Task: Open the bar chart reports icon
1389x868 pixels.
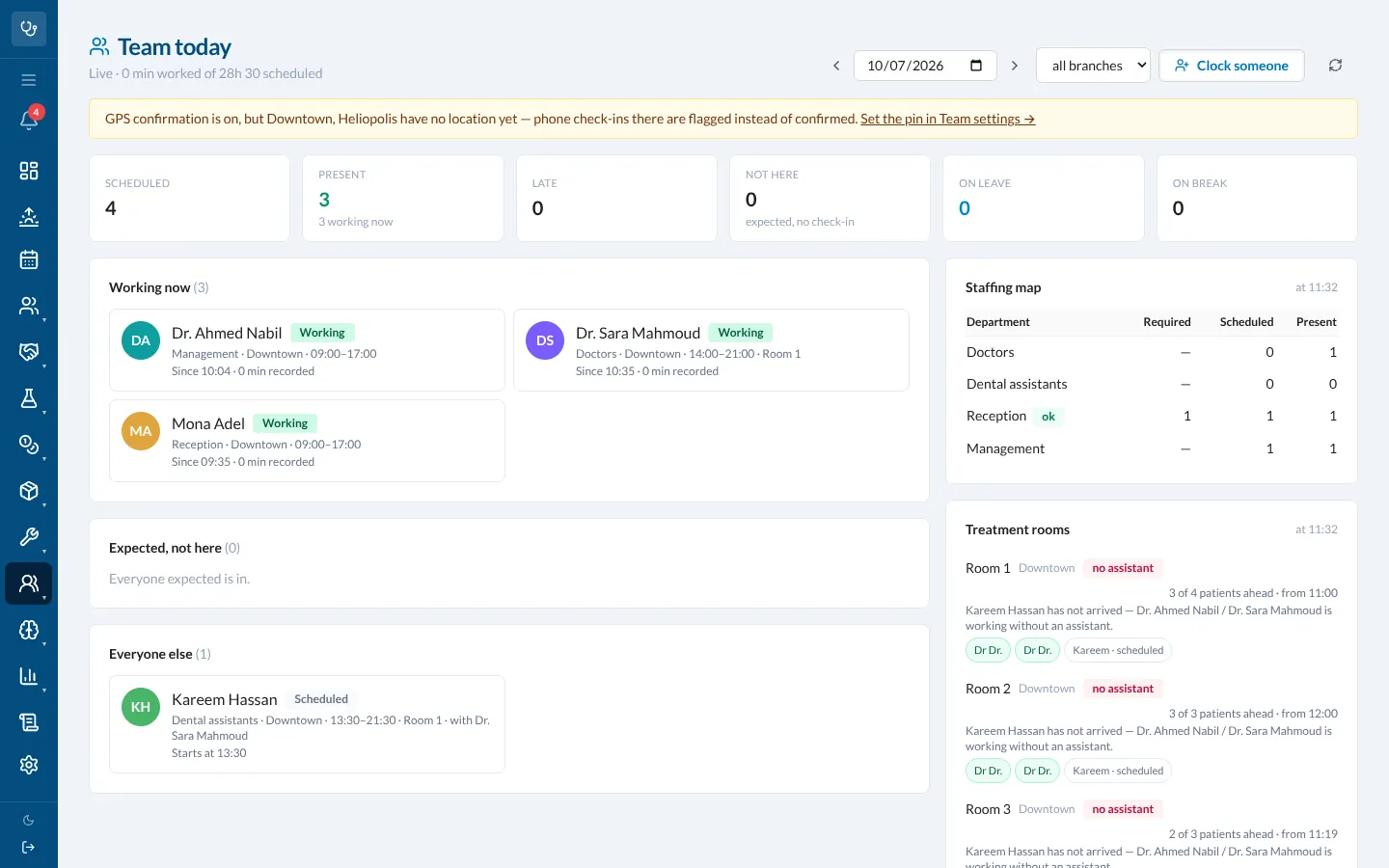Action: pos(29,676)
